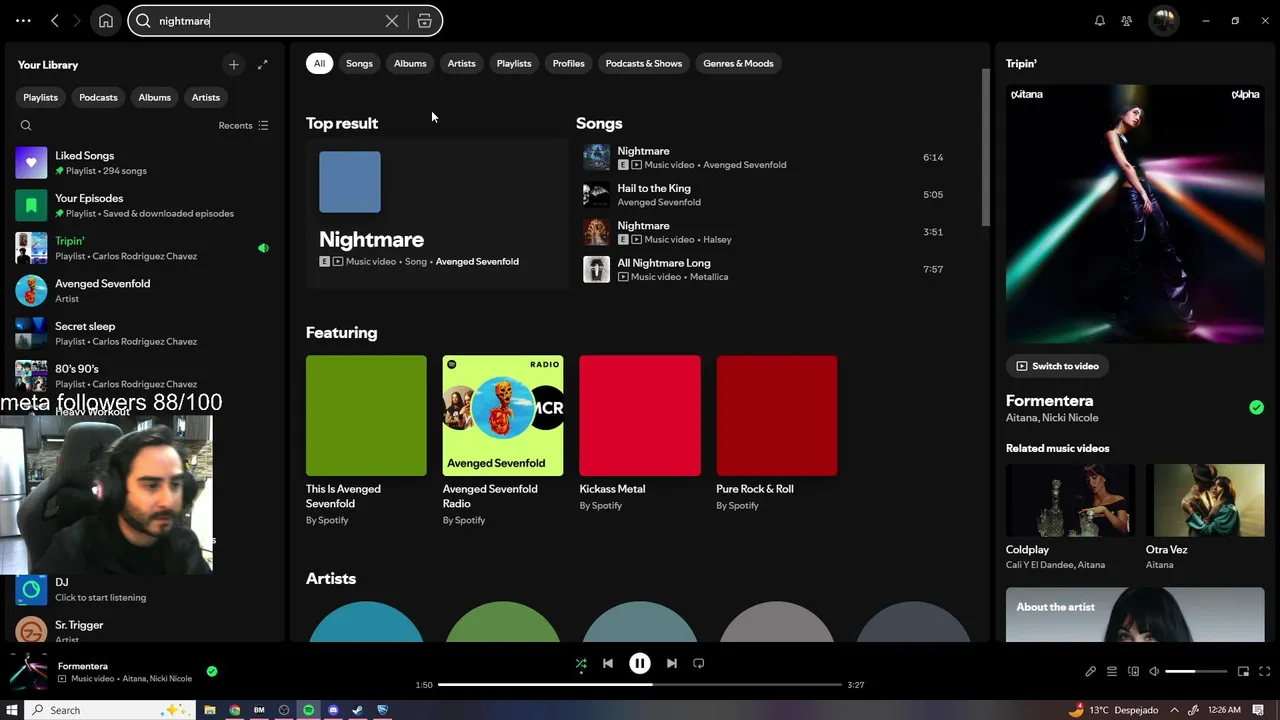Viewport: 1280px width, 720px height.
Task: Click the Switch to video button
Action: [x=1057, y=366]
